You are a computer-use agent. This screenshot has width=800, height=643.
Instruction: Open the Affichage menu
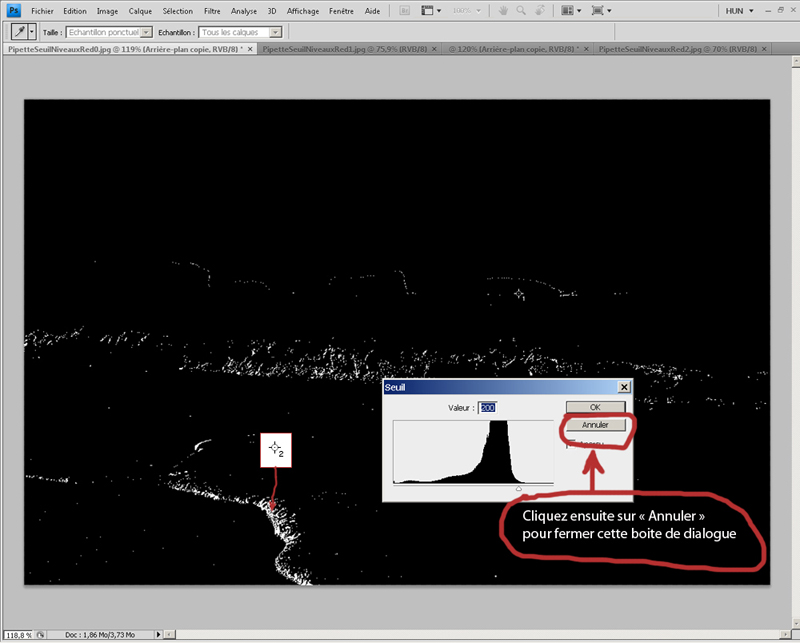[303, 11]
